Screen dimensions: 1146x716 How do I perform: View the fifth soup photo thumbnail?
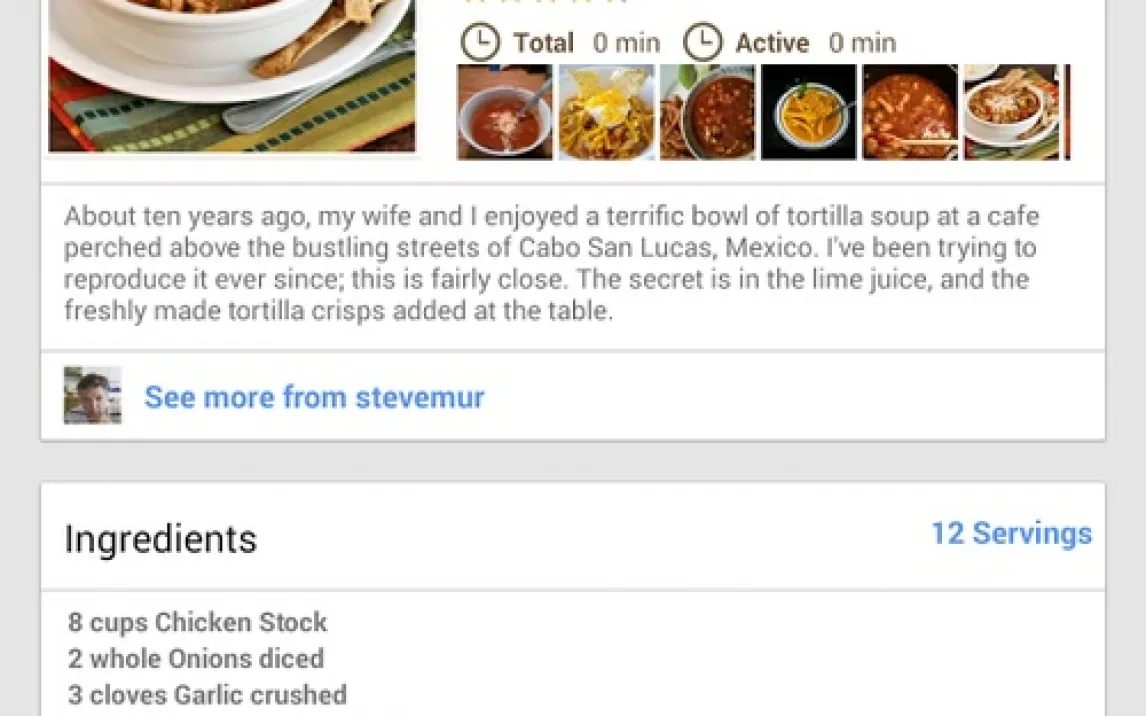point(910,112)
